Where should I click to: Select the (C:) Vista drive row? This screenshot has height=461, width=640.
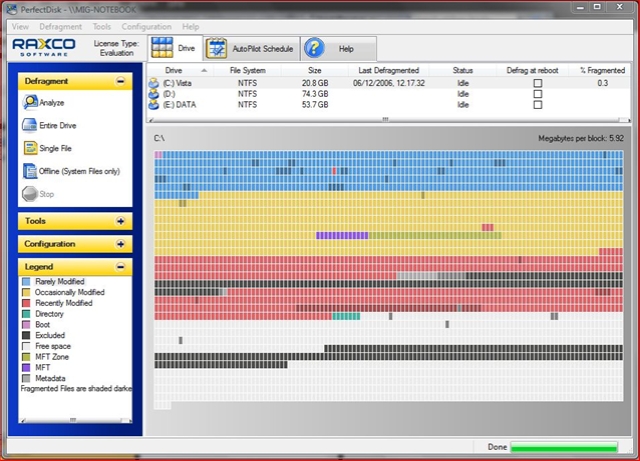(x=388, y=83)
